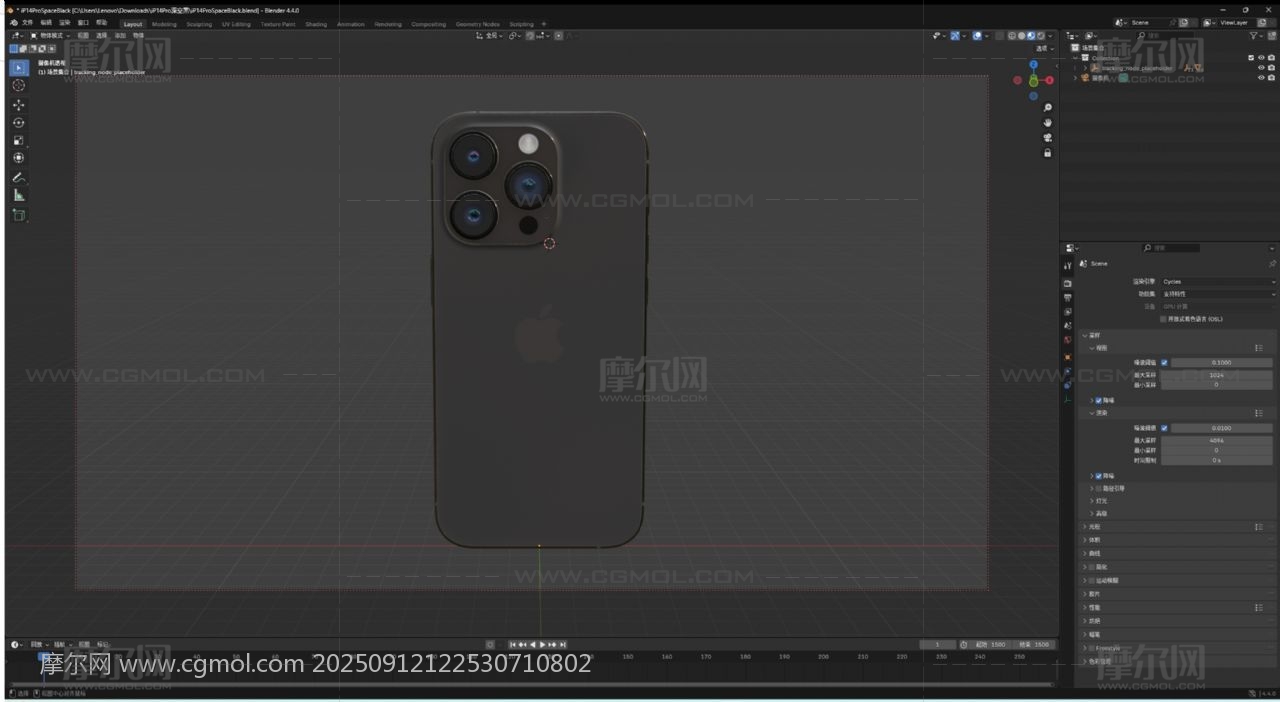Viewport: 1280px width, 702px height.
Task: Play the animation forward
Action: pos(543,645)
